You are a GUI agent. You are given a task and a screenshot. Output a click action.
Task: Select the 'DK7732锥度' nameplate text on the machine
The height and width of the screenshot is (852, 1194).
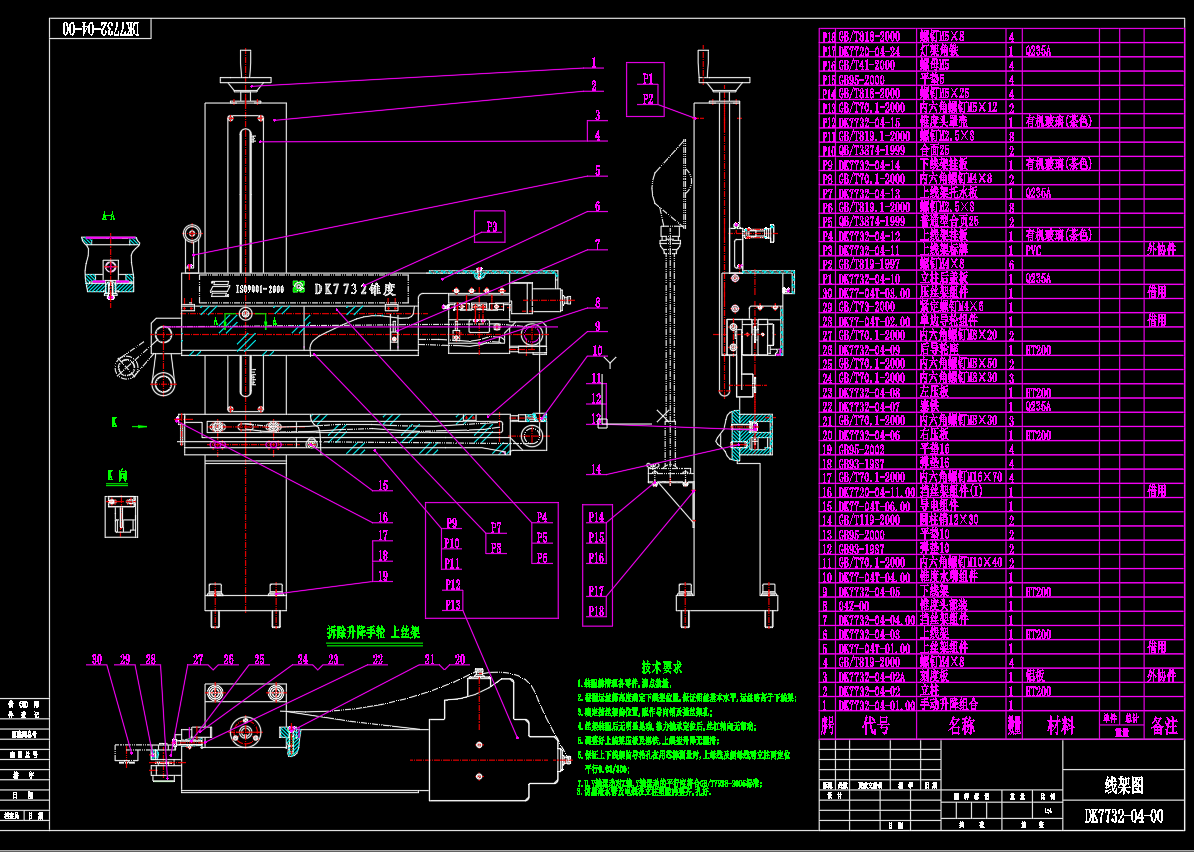(x=355, y=289)
